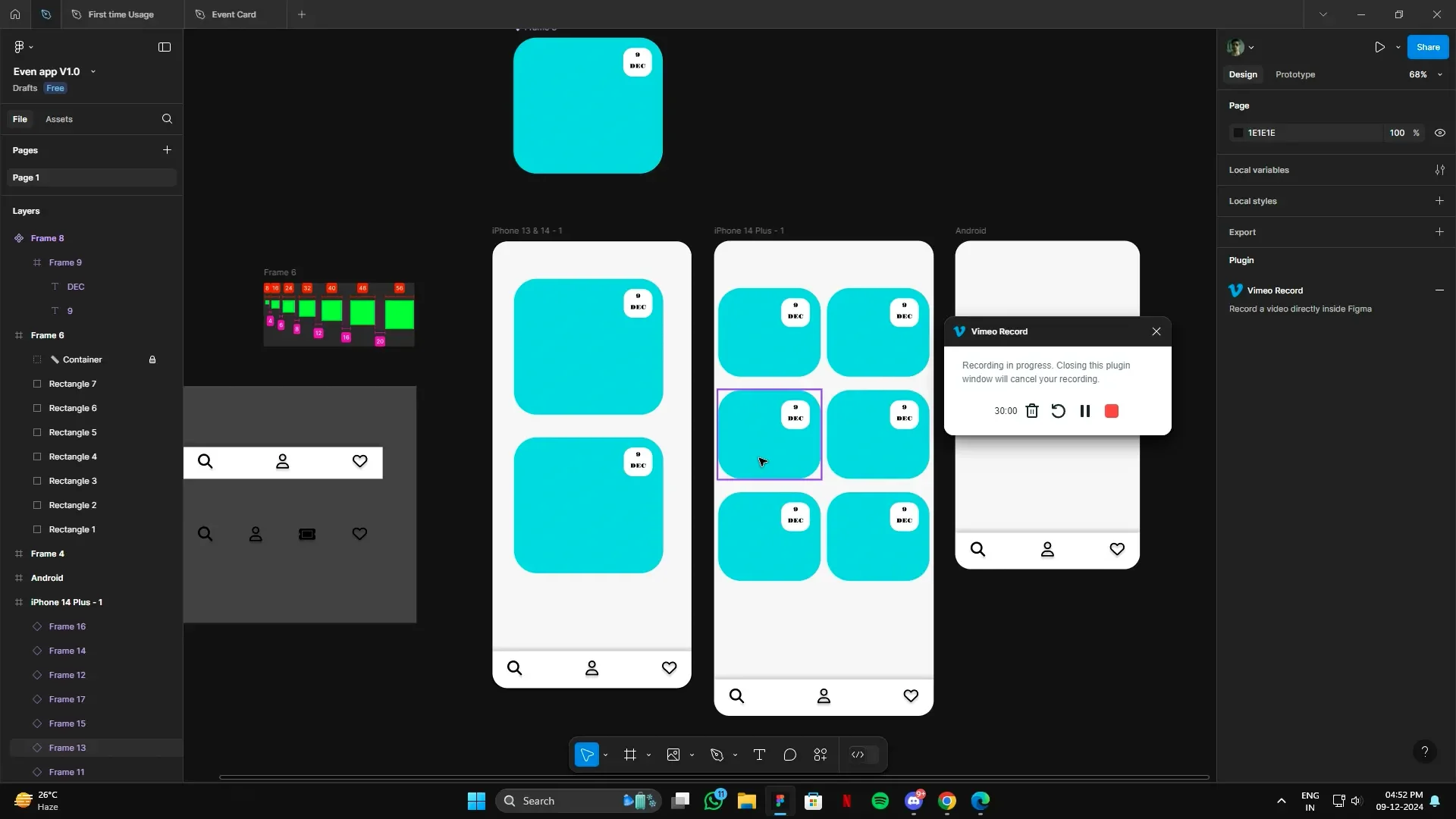Select the Text tool
Screen dimensions: 1456x819
(x=759, y=755)
